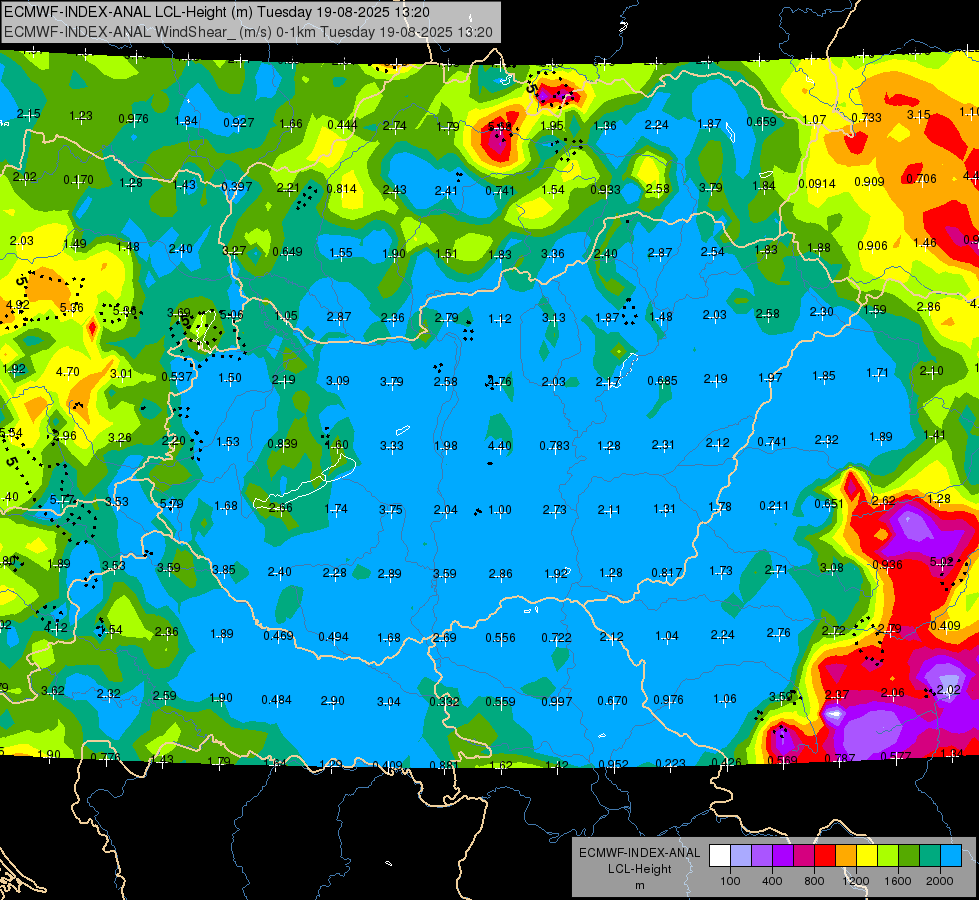
Task: Select the magenta legend swatch above 800
Action: click(804, 856)
